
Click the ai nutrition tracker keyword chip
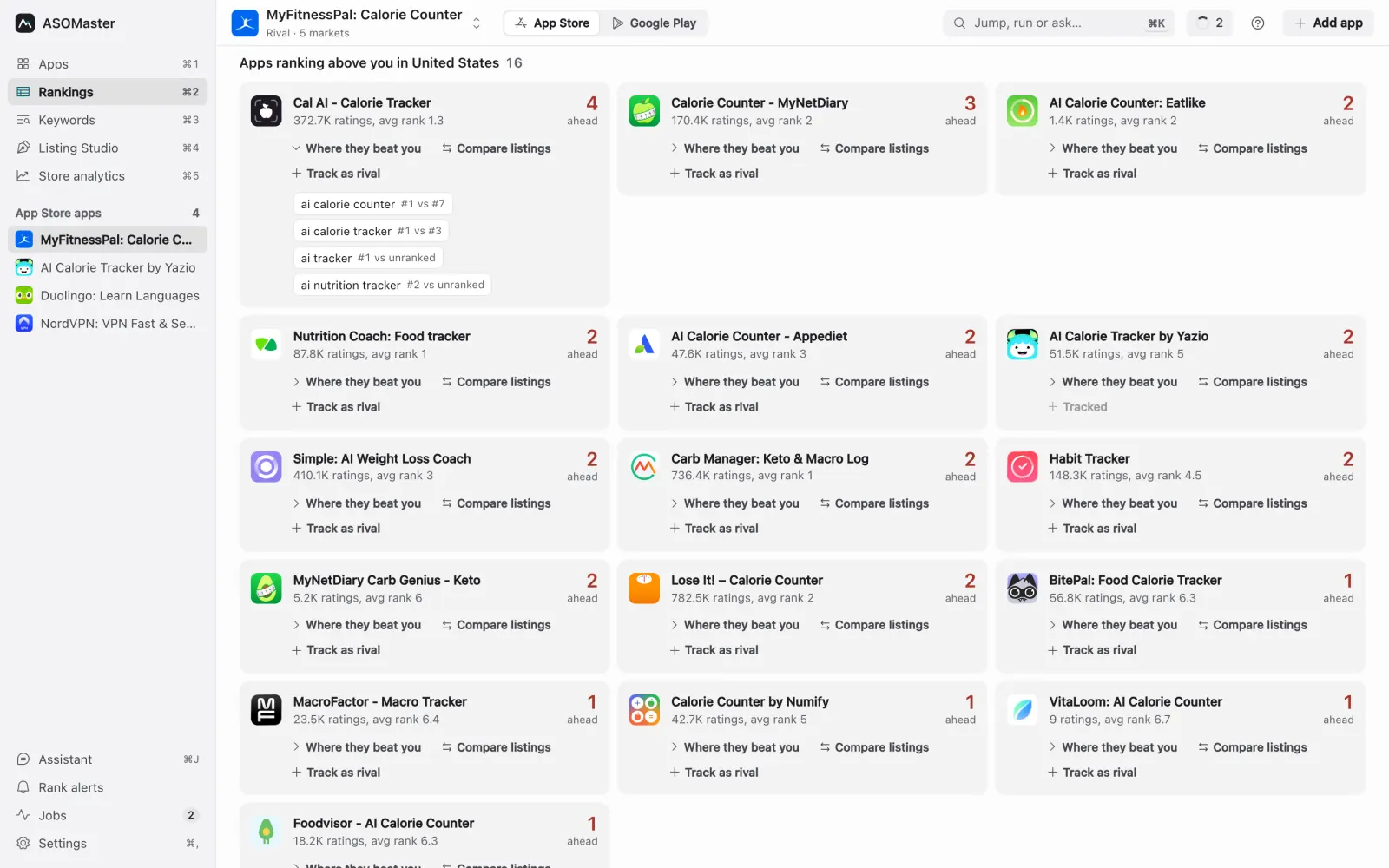point(392,285)
